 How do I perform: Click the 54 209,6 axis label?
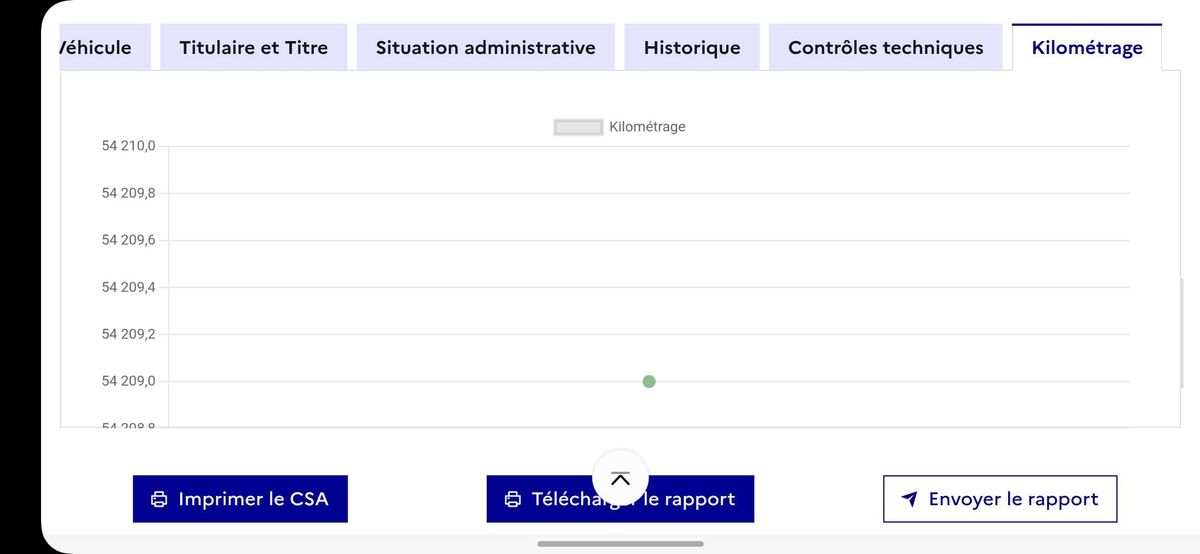pyautogui.click(x=129, y=240)
